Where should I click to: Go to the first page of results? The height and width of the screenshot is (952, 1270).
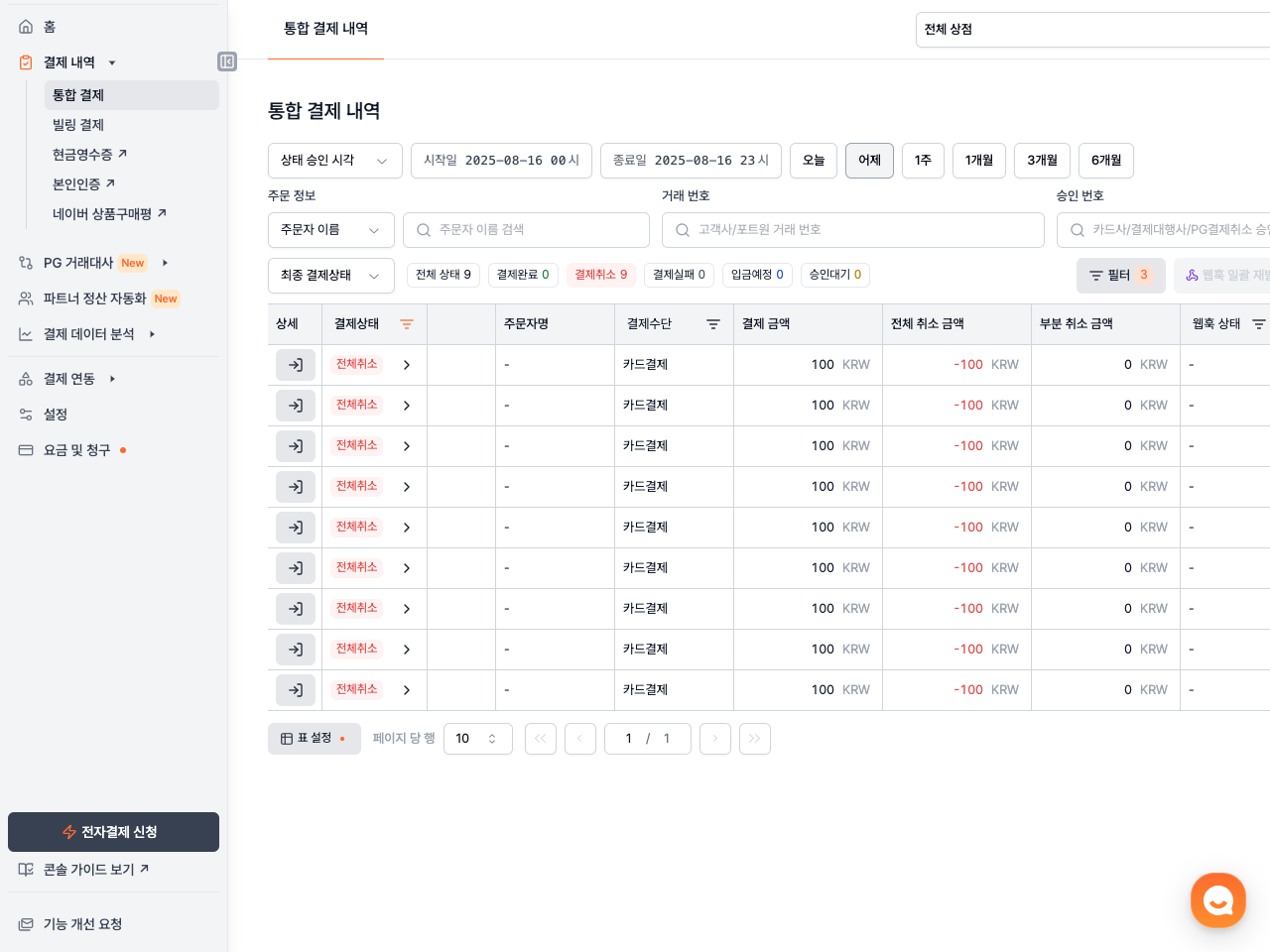click(x=540, y=739)
